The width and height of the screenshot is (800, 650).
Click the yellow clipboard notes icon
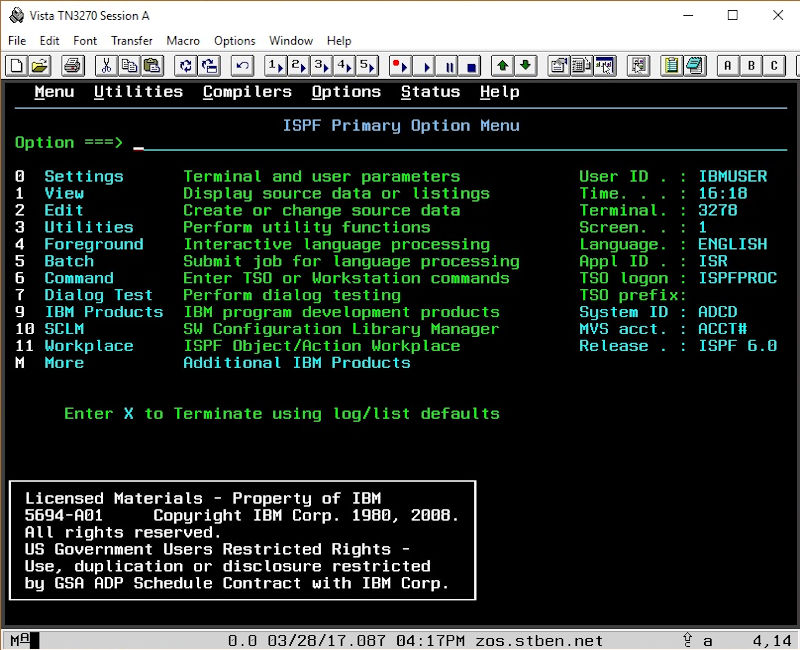[671, 66]
